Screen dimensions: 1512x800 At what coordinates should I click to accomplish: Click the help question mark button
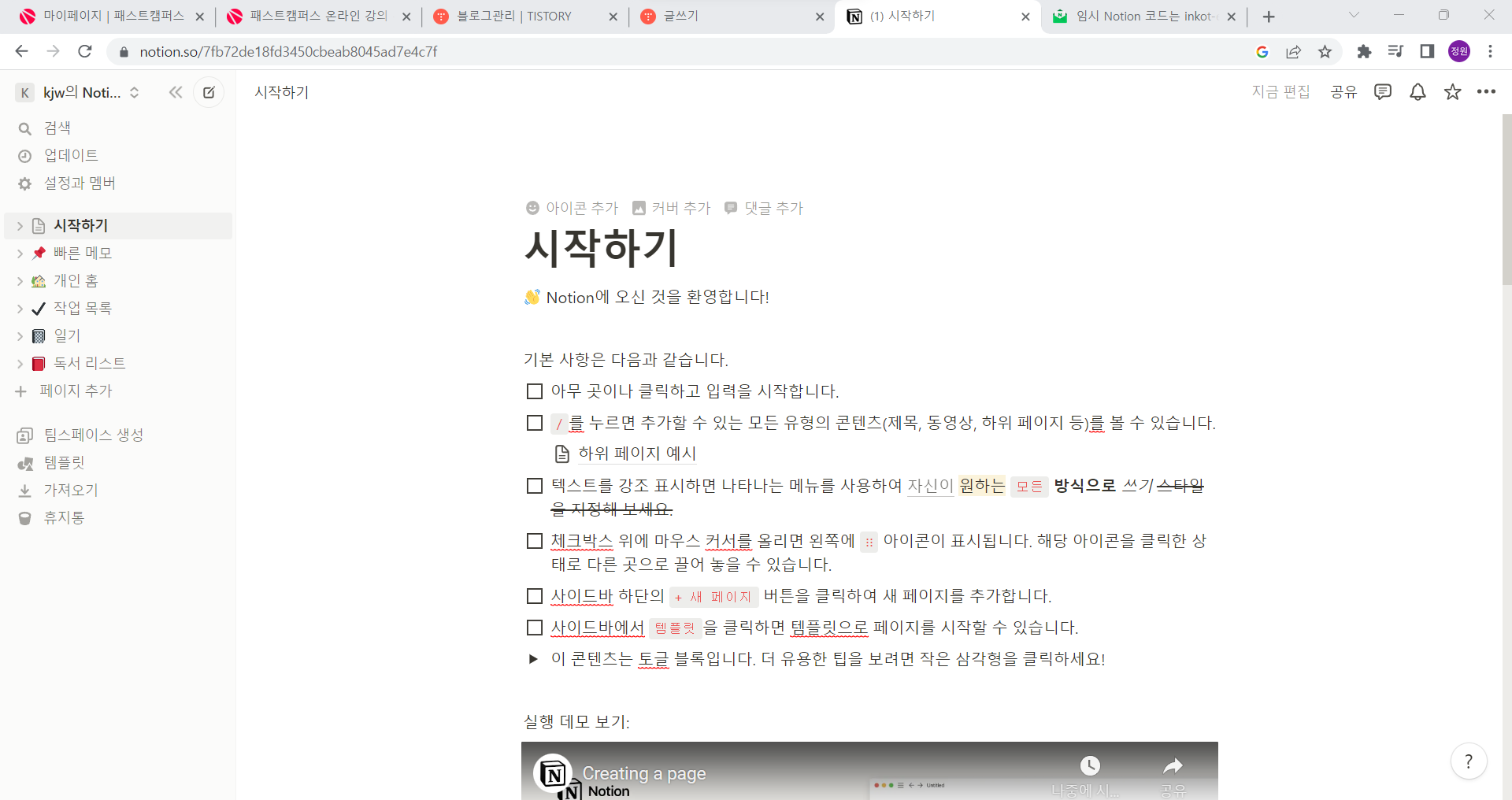(x=1468, y=761)
